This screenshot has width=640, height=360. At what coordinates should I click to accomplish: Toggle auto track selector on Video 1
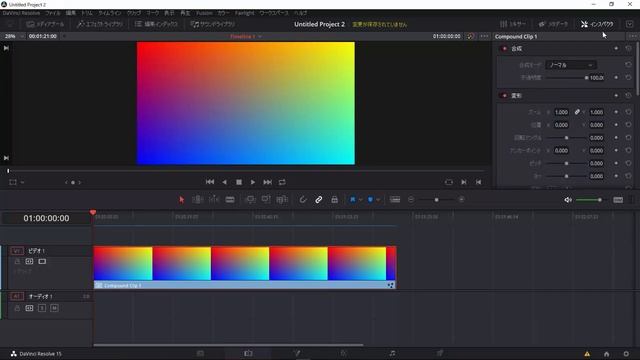(29, 261)
